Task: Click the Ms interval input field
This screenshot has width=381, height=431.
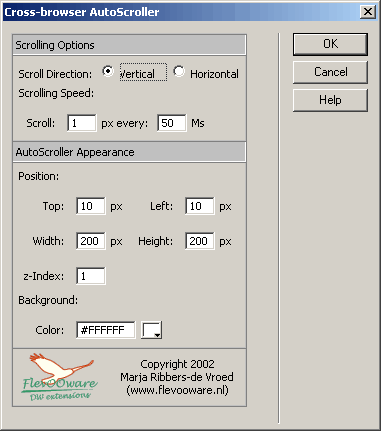Action: pyautogui.click(x=172, y=123)
